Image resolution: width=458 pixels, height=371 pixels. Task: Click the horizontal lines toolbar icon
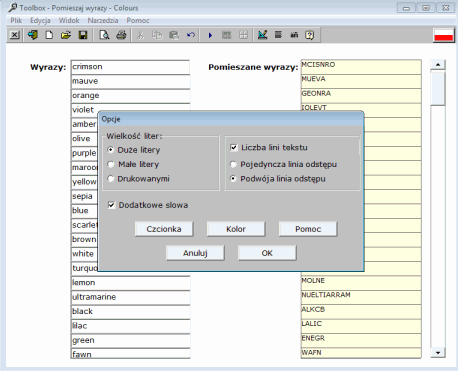(278, 35)
